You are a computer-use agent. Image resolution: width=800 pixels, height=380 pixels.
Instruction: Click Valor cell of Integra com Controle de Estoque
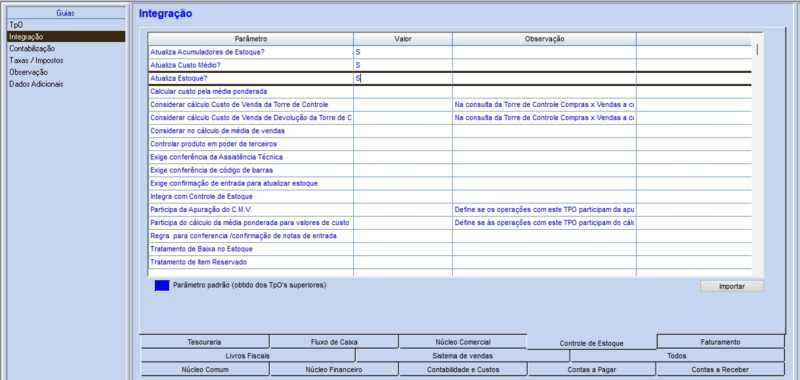403,196
